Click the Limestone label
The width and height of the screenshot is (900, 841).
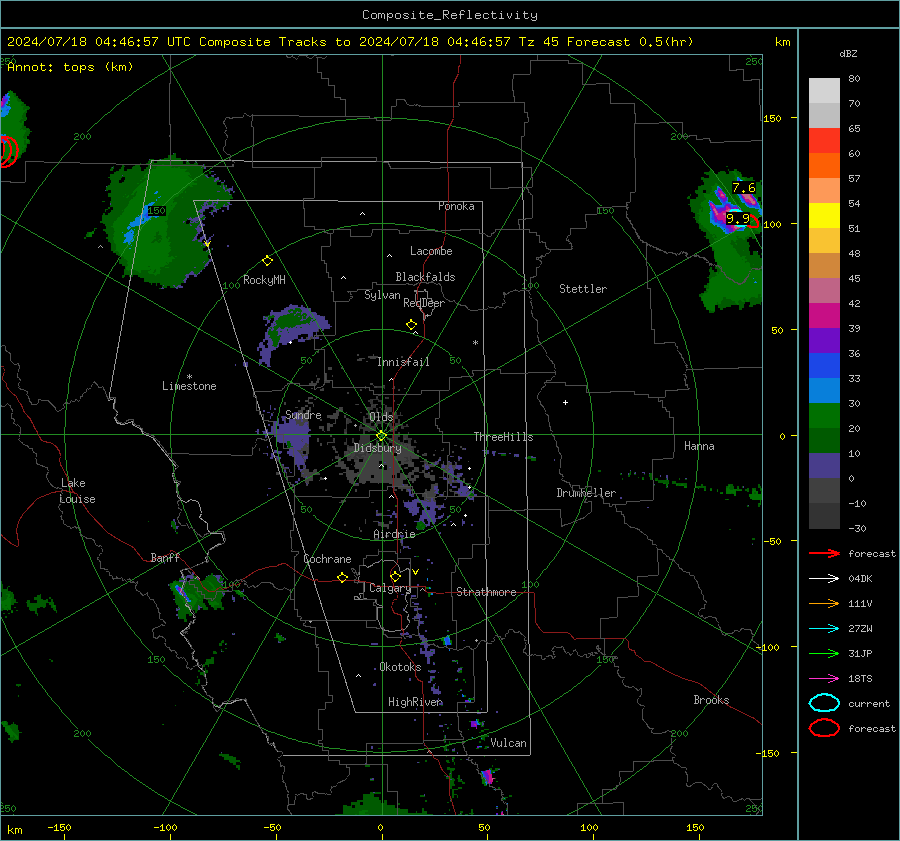click(189, 386)
